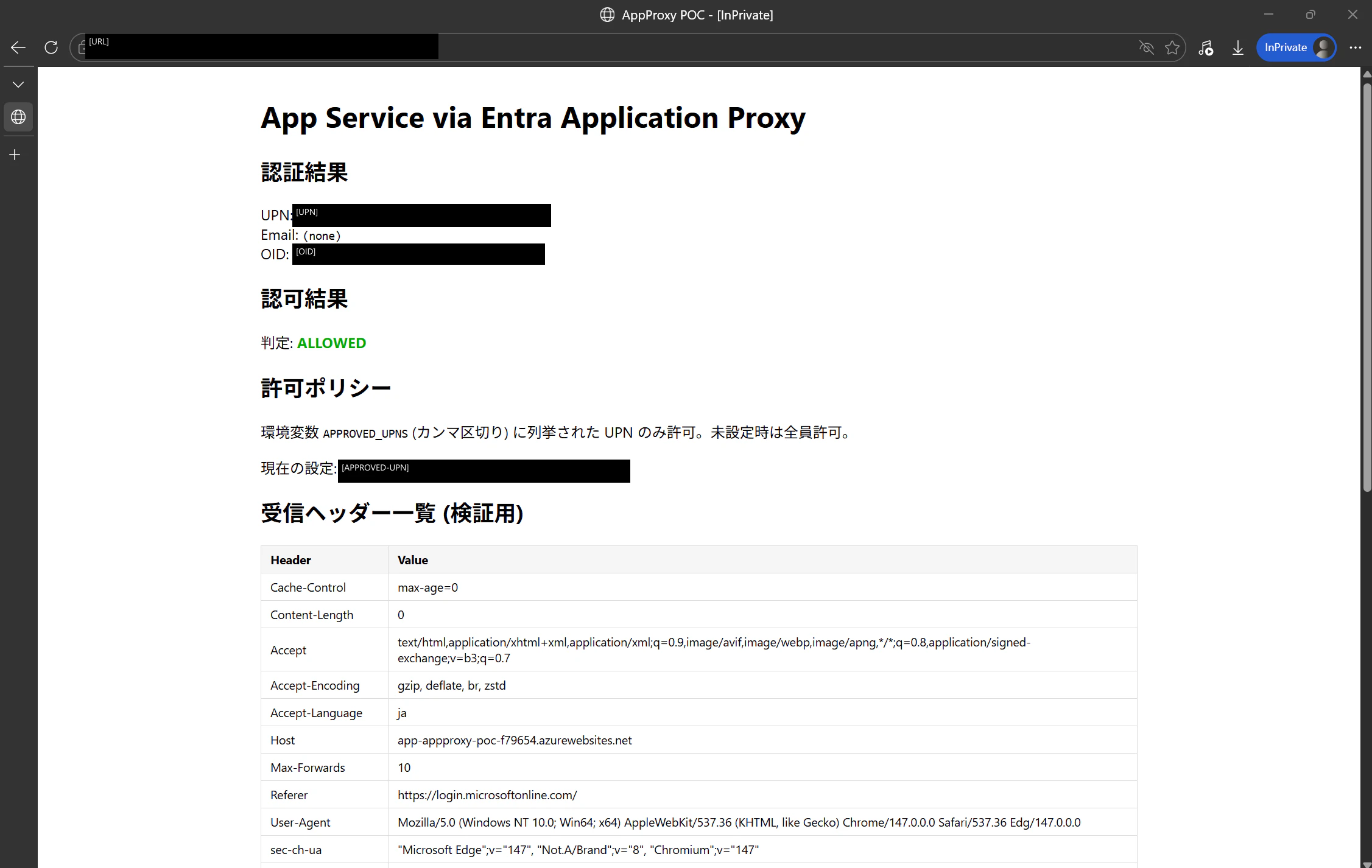This screenshot has width=1372, height=868.
Task: Click the 'sec-ch-ua' header cell
Action: [325, 850]
